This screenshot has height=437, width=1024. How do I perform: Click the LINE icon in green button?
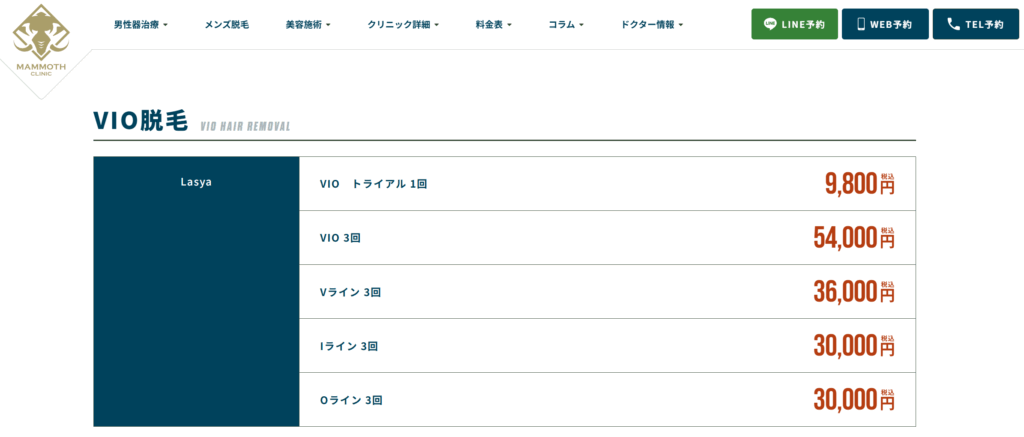click(x=769, y=25)
